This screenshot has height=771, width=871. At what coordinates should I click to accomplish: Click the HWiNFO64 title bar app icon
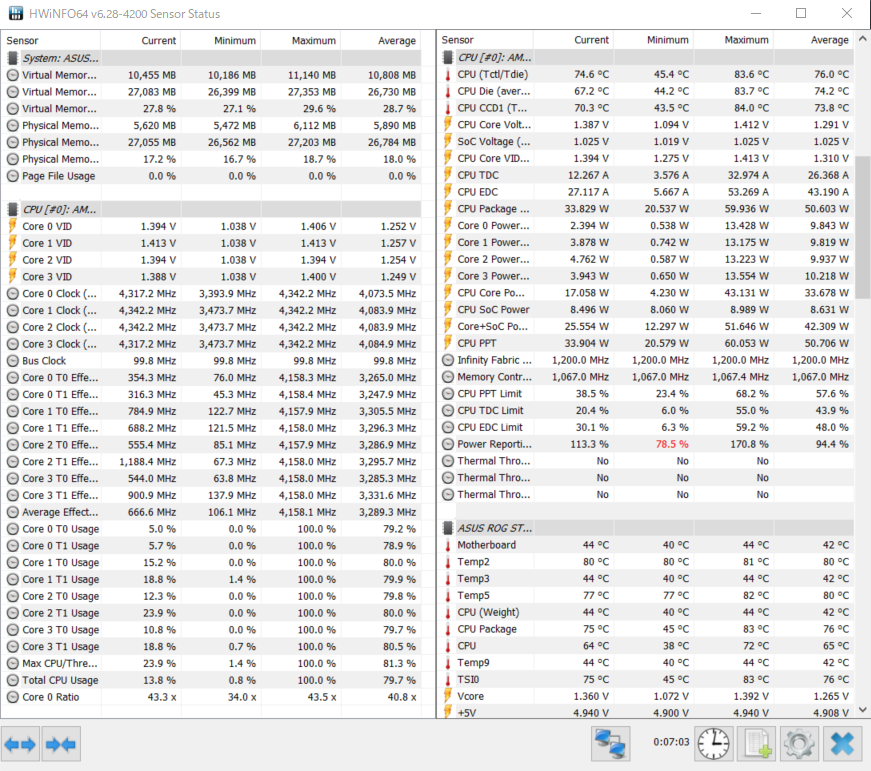click(x=16, y=13)
